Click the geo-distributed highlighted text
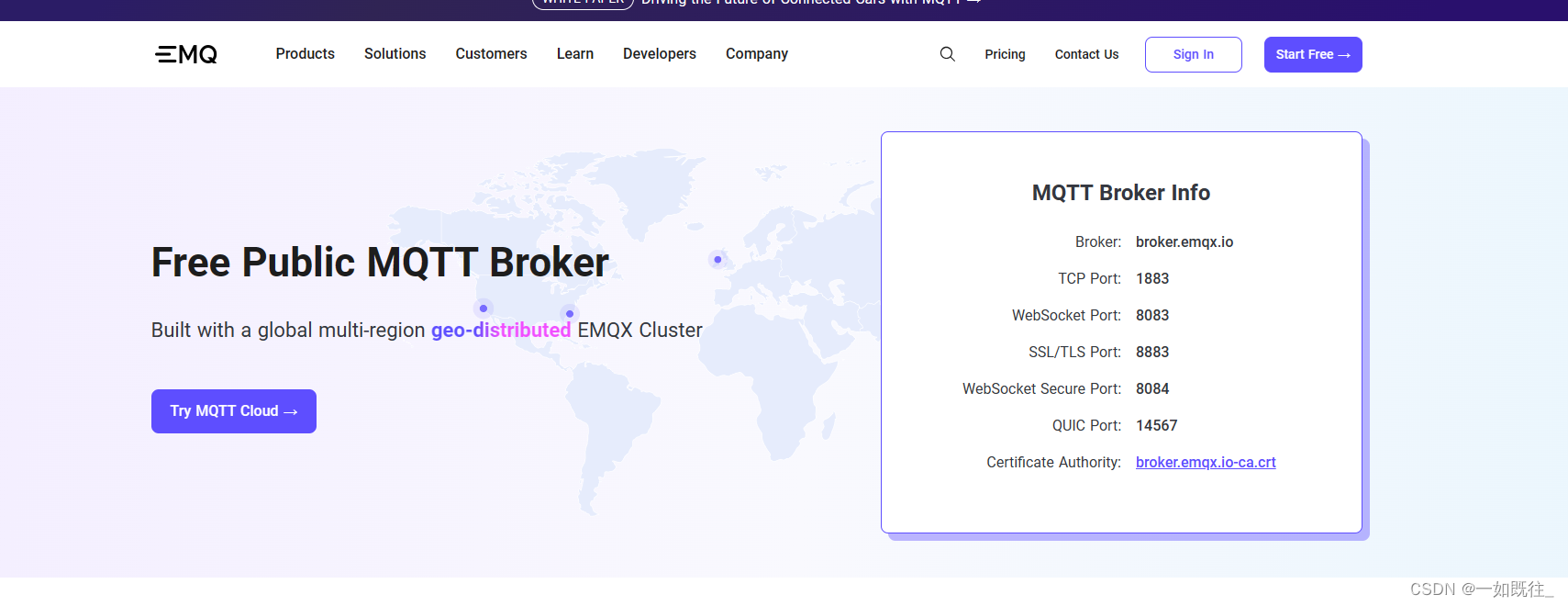The height and width of the screenshot is (606, 1568). coord(501,331)
